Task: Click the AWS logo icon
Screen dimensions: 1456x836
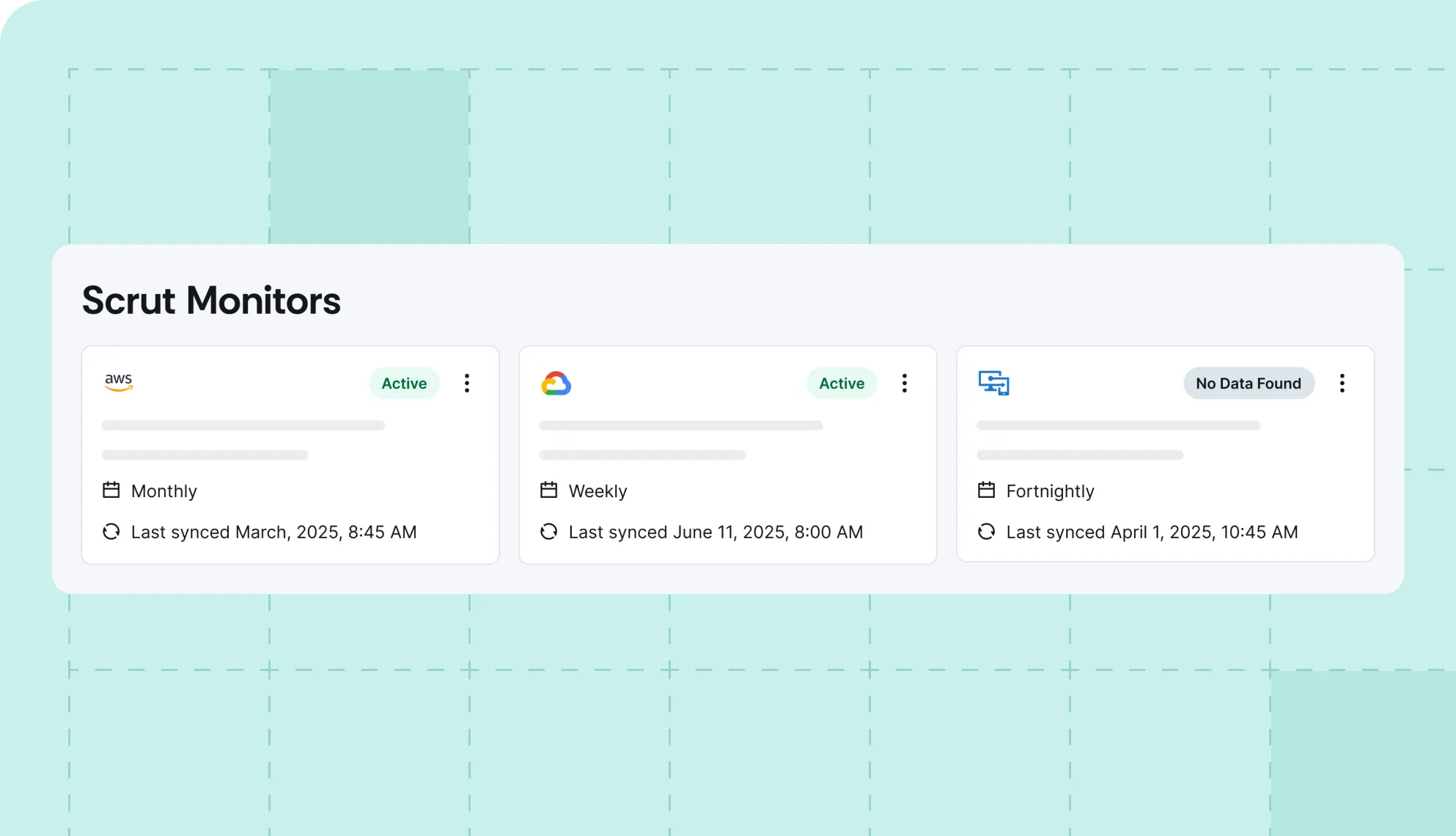Action: pyautogui.click(x=118, y=382)
